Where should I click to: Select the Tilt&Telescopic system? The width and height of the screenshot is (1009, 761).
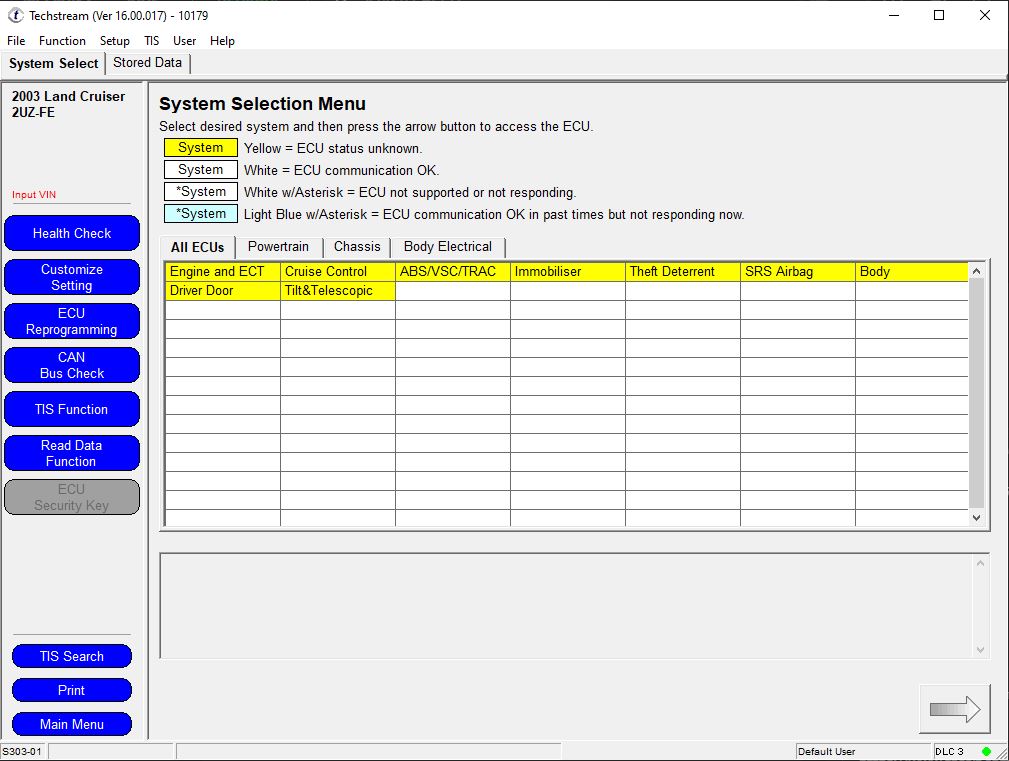coord(338,291)
